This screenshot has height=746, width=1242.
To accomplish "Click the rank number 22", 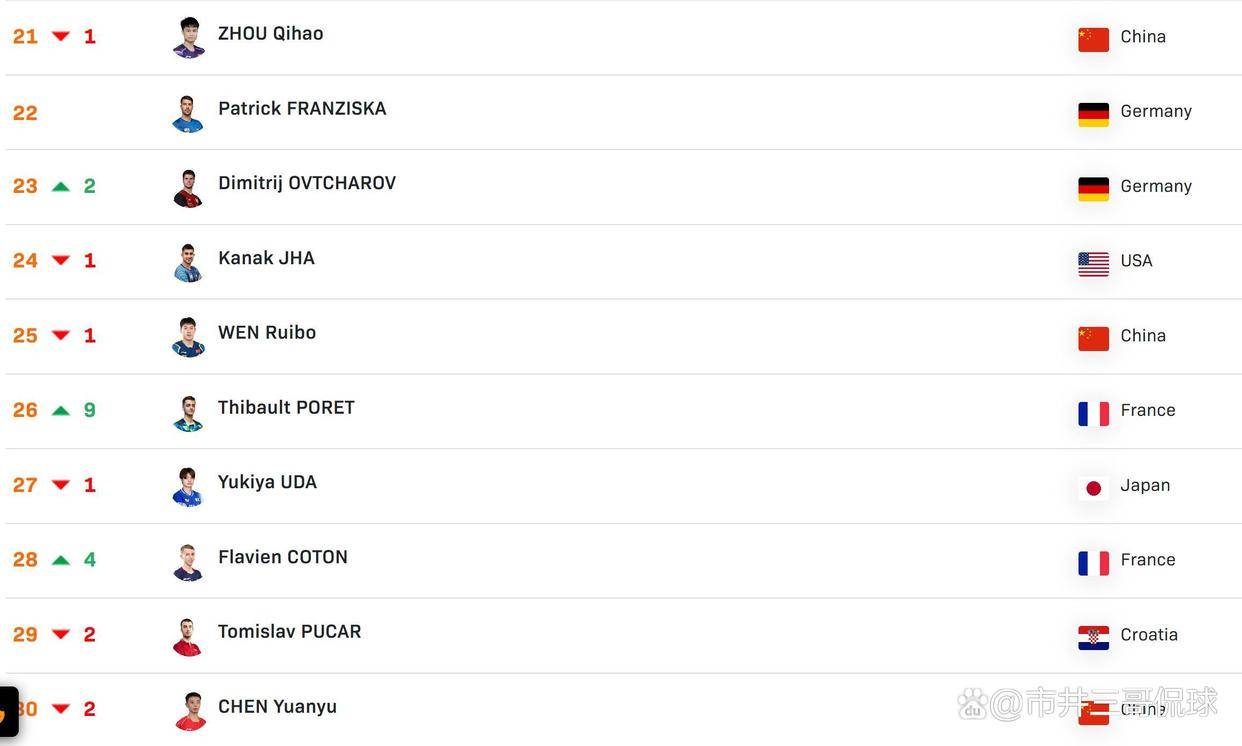I will [25, 113].
